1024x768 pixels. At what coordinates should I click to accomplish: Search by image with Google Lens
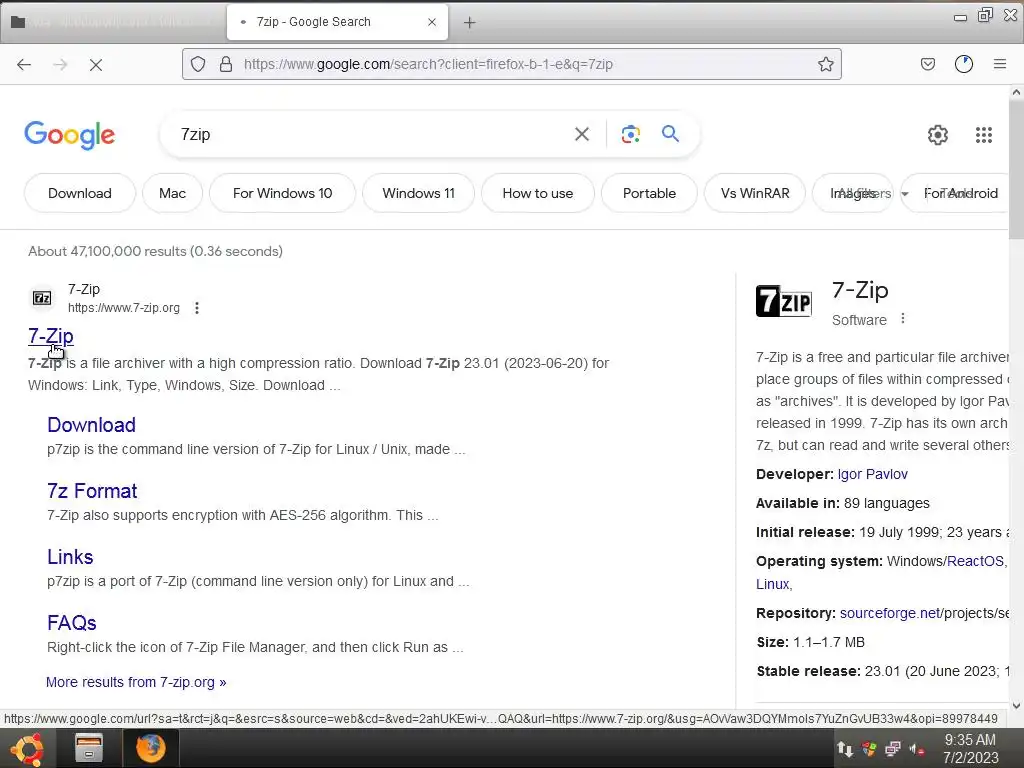630,134
